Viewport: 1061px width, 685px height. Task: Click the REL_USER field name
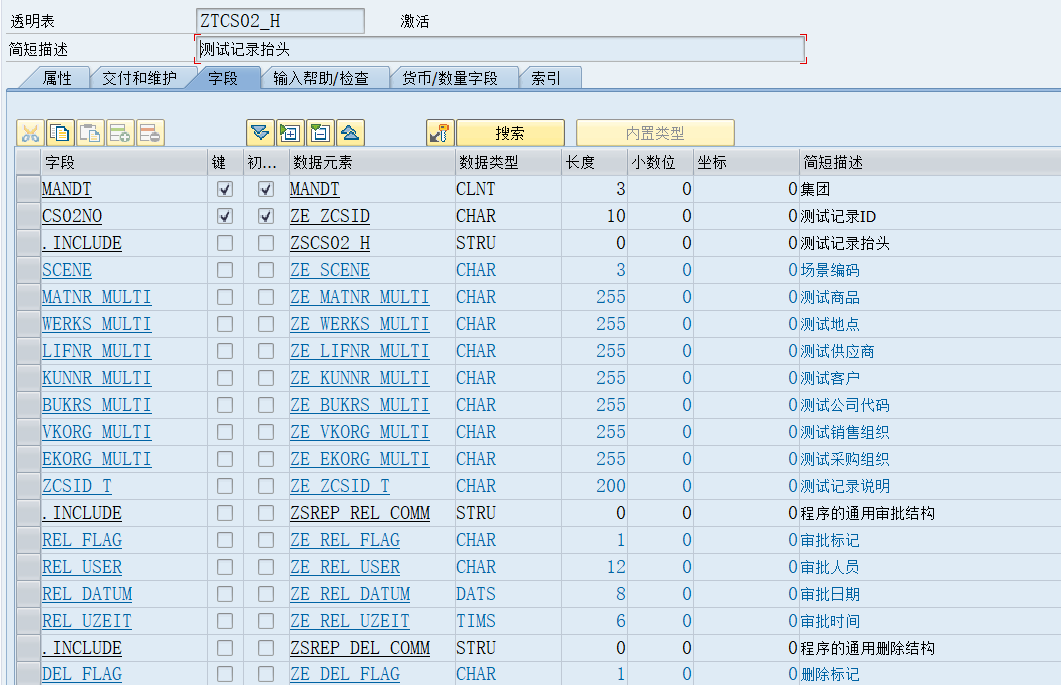click(82, 567)
